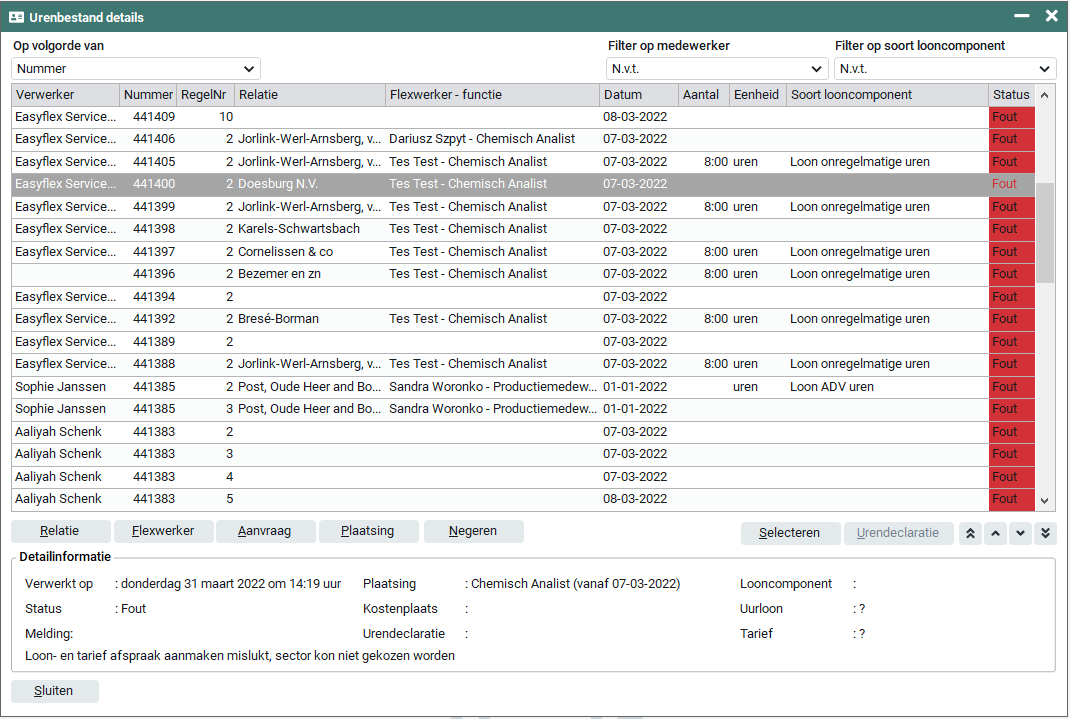Expand the 'Filter op medewerker' dropdown

click(717, 69)
